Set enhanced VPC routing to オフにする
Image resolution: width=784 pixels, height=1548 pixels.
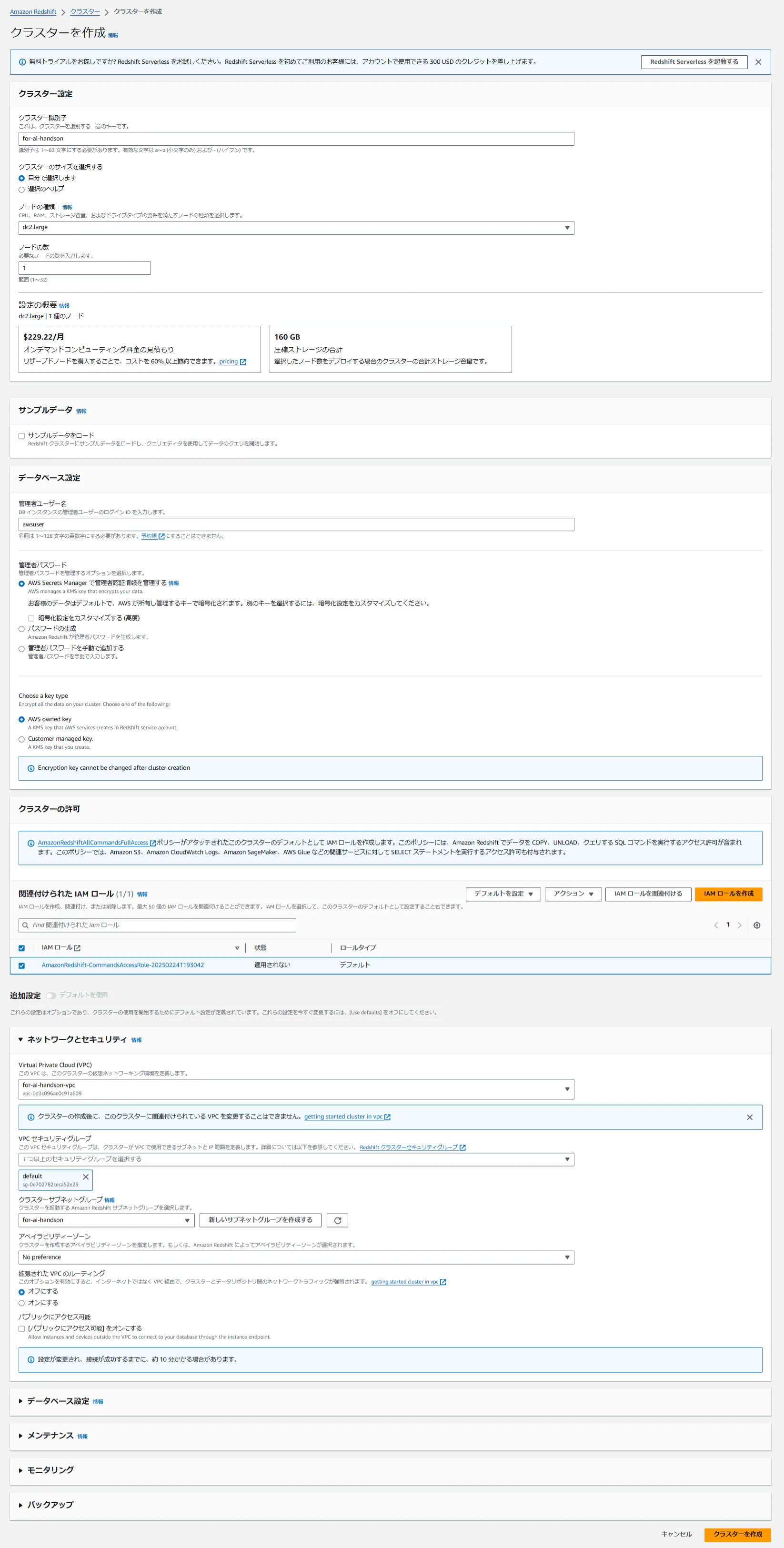tap(21, 1292)
